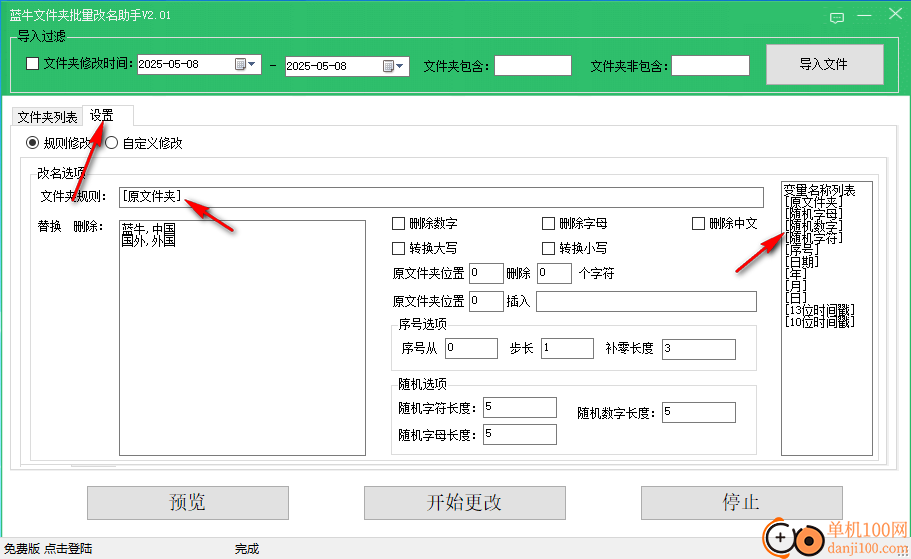The image size is (911, 559).
Task: Enable the 文件夹修改时间 filter checkbox
Action: (33, 63)
